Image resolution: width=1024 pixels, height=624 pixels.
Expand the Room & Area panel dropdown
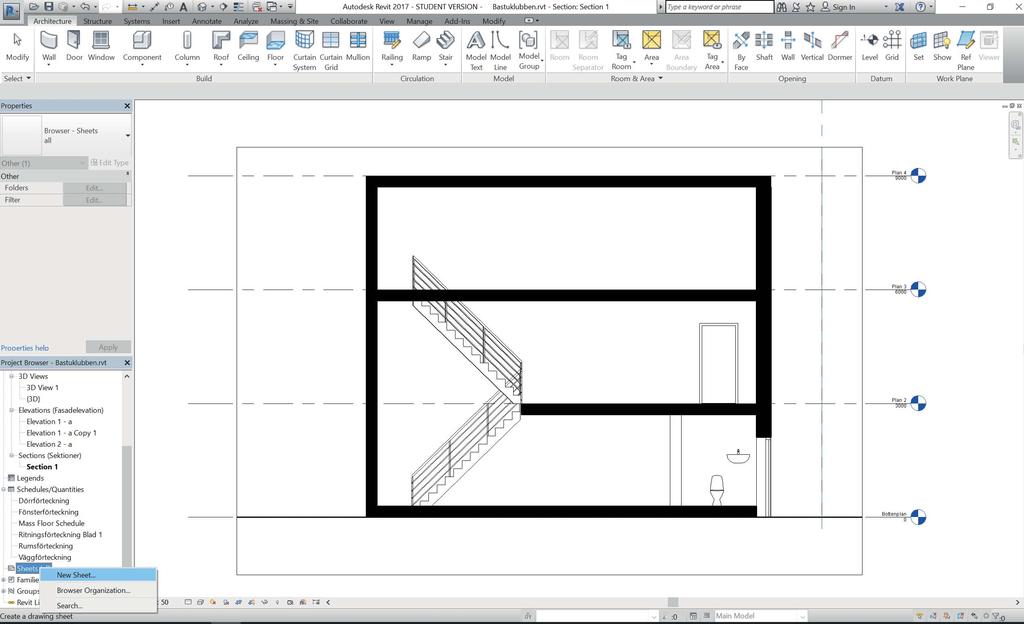click(637, 78)
